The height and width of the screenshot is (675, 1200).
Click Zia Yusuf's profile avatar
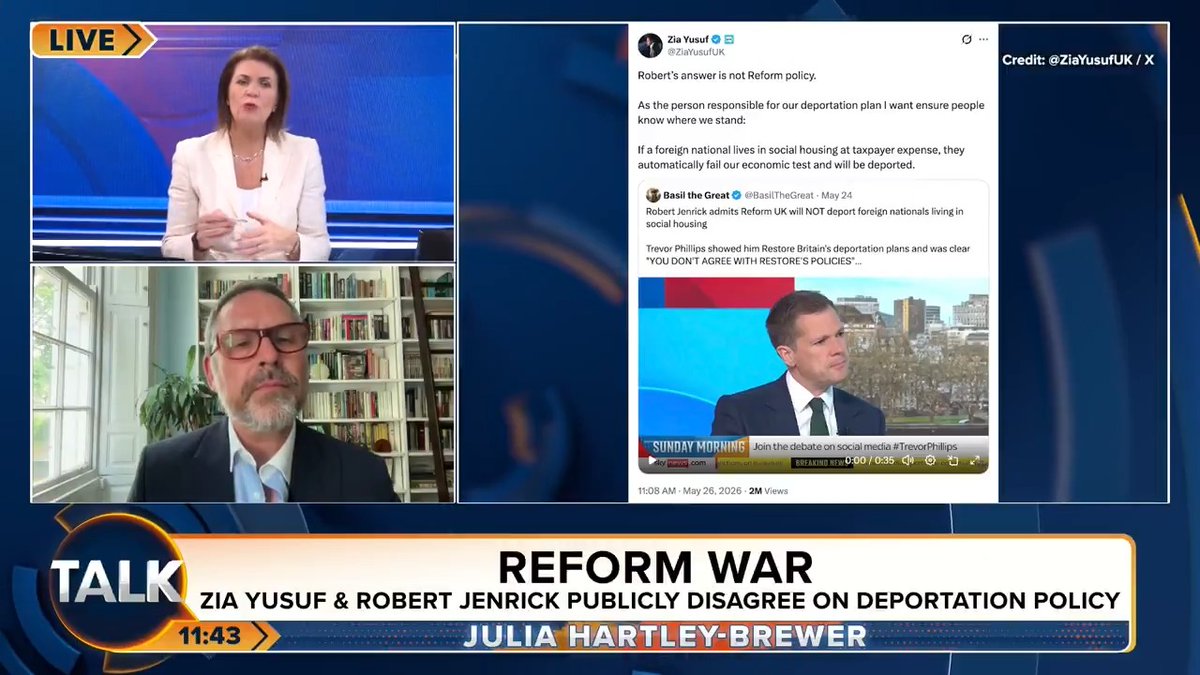[x=650, y=45]
